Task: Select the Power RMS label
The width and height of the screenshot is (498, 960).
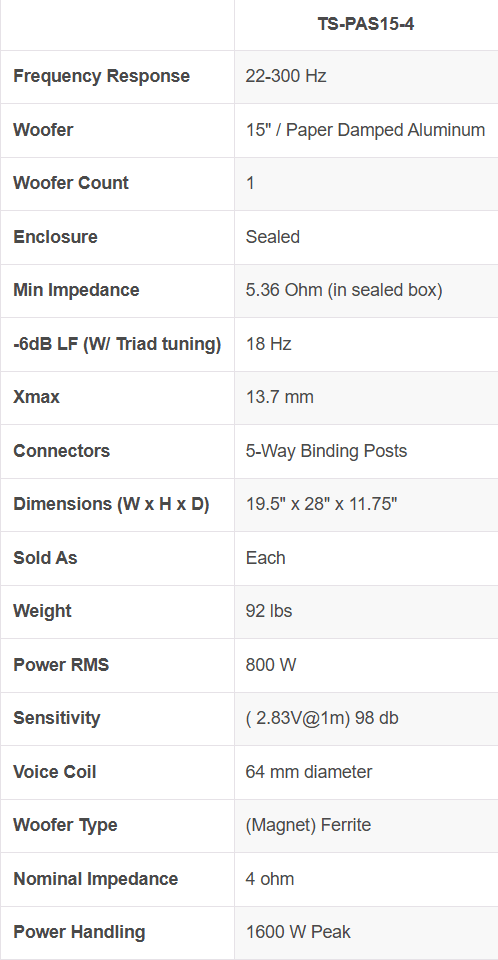Action: [61, 665]
